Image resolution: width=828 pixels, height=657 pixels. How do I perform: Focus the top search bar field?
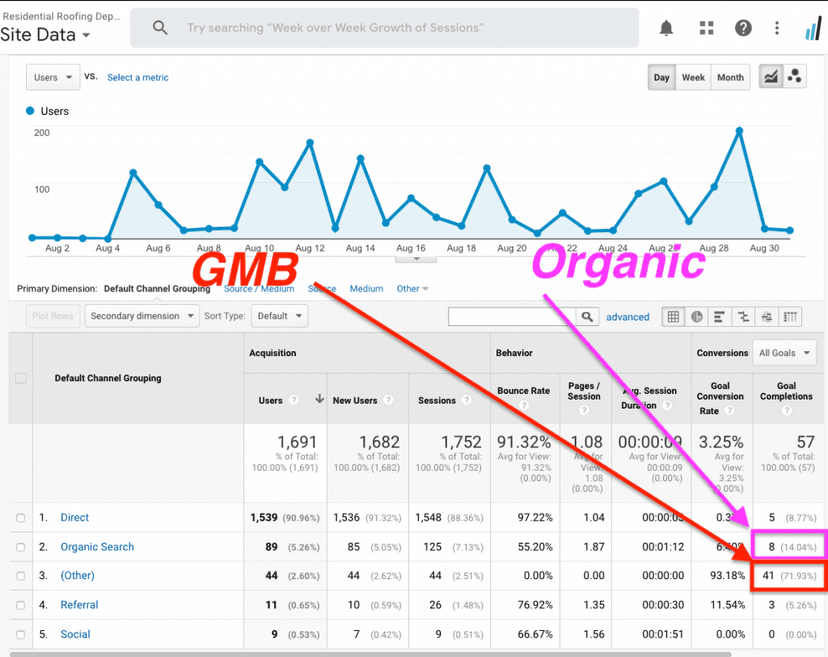(x=400, y=28)
